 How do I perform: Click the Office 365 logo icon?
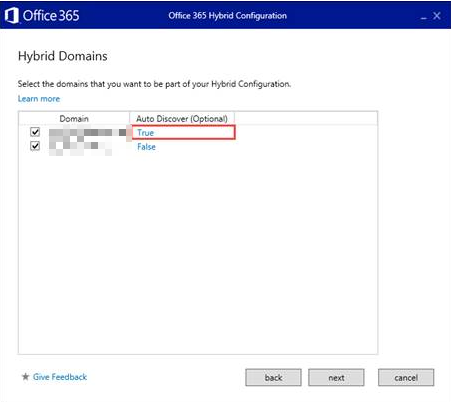(x=11, y=16)
